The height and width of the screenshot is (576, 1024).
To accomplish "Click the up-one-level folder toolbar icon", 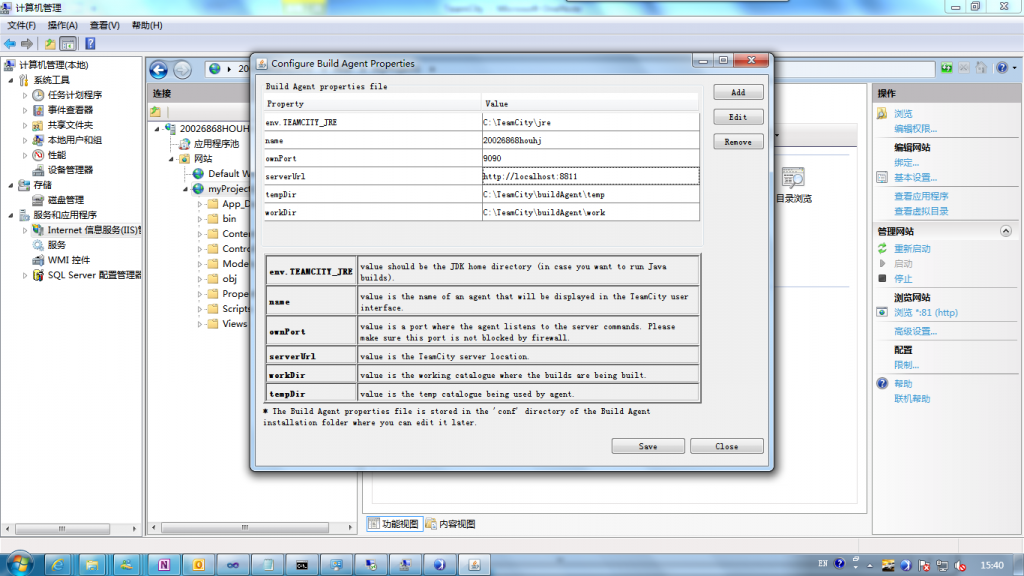I will click(50, 44).
